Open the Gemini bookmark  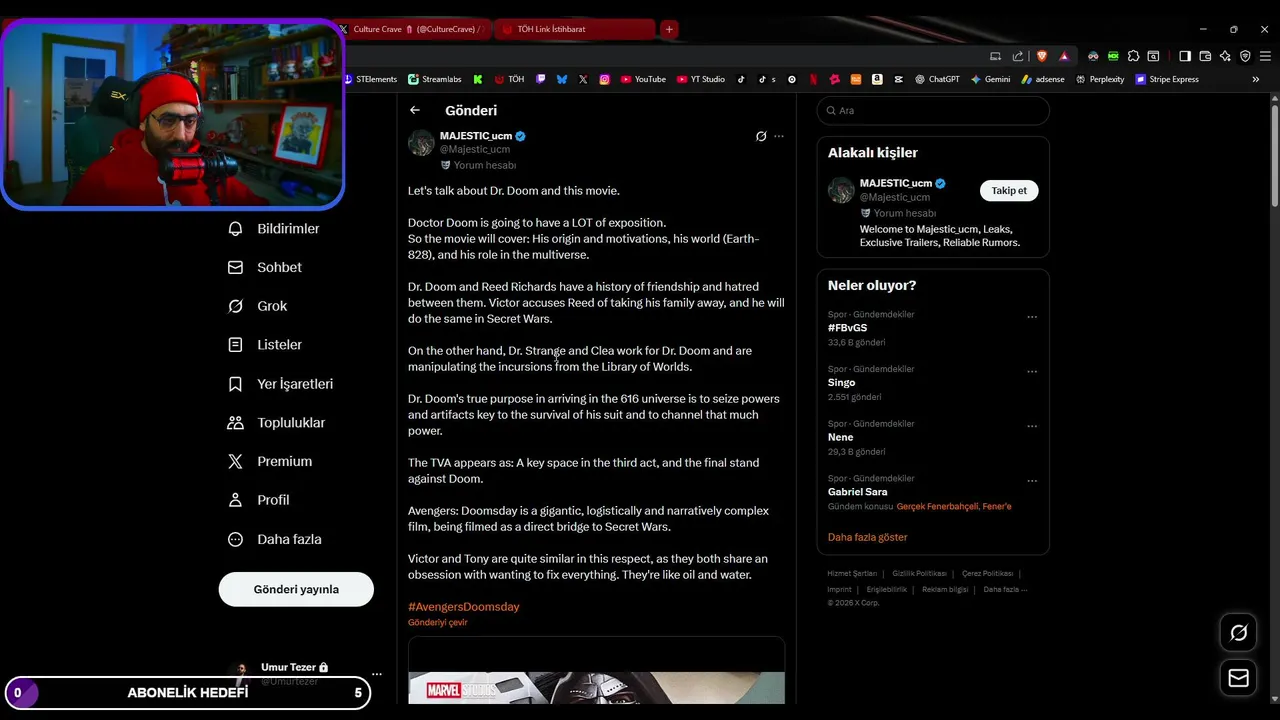point(990,79)
